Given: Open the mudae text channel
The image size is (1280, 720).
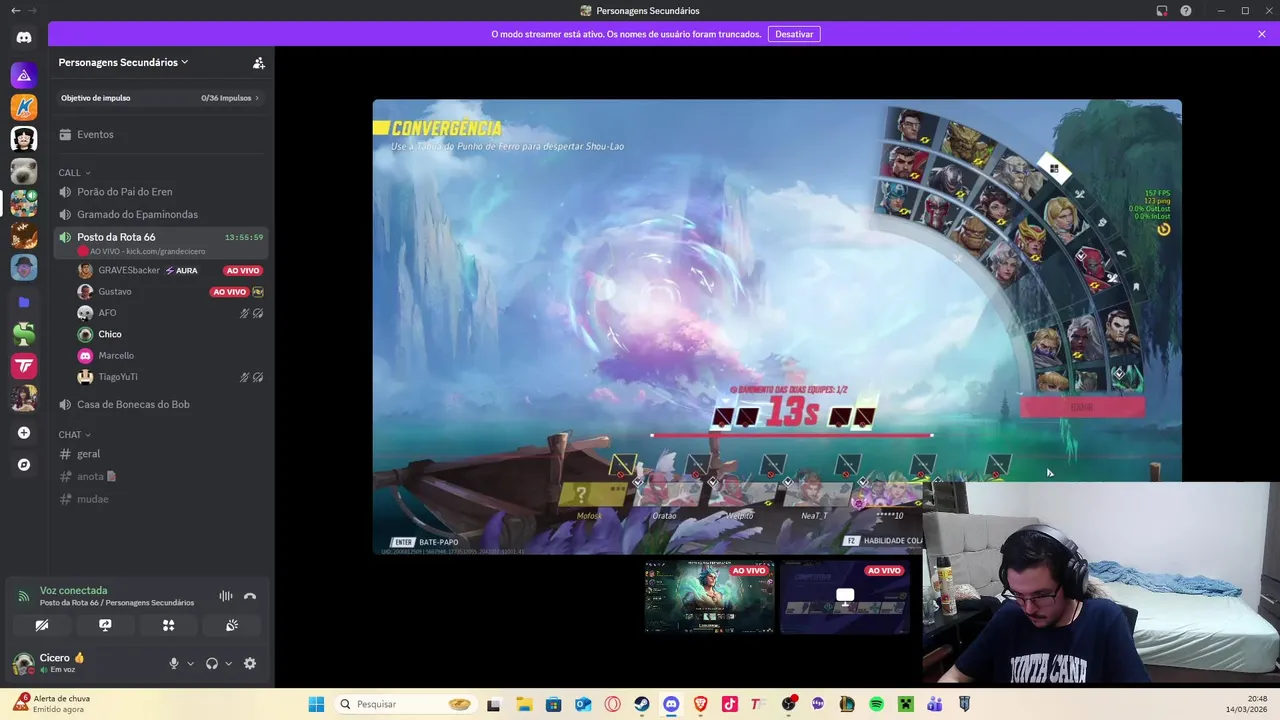Looking at the screenshot, I should pos(160,499).
